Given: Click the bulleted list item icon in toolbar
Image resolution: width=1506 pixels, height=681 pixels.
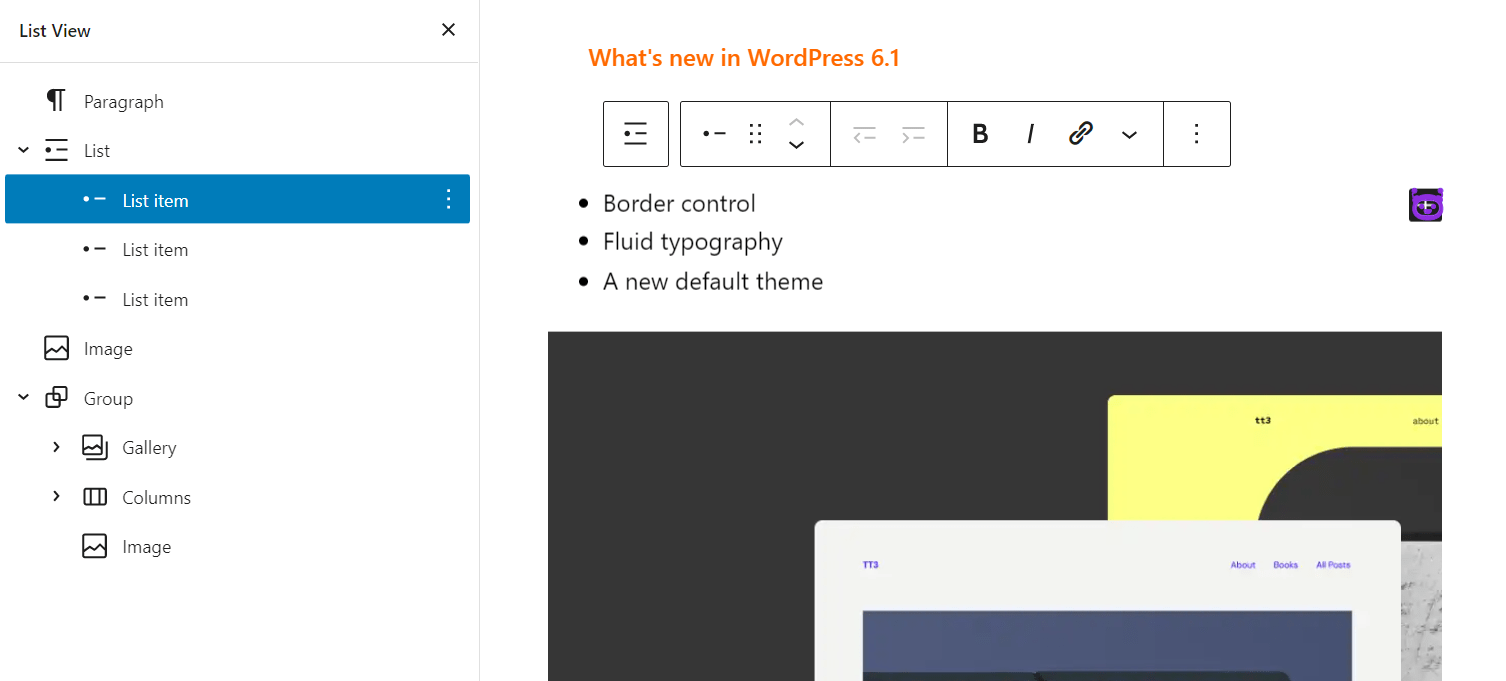Looking at the screenshot, I should point(714,133).
